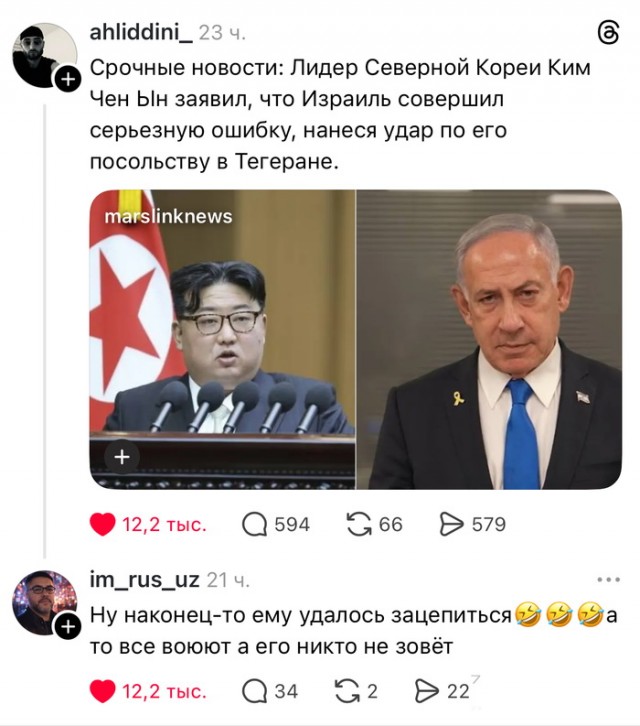Tap the plus button on the image

[x=122, y=457]
